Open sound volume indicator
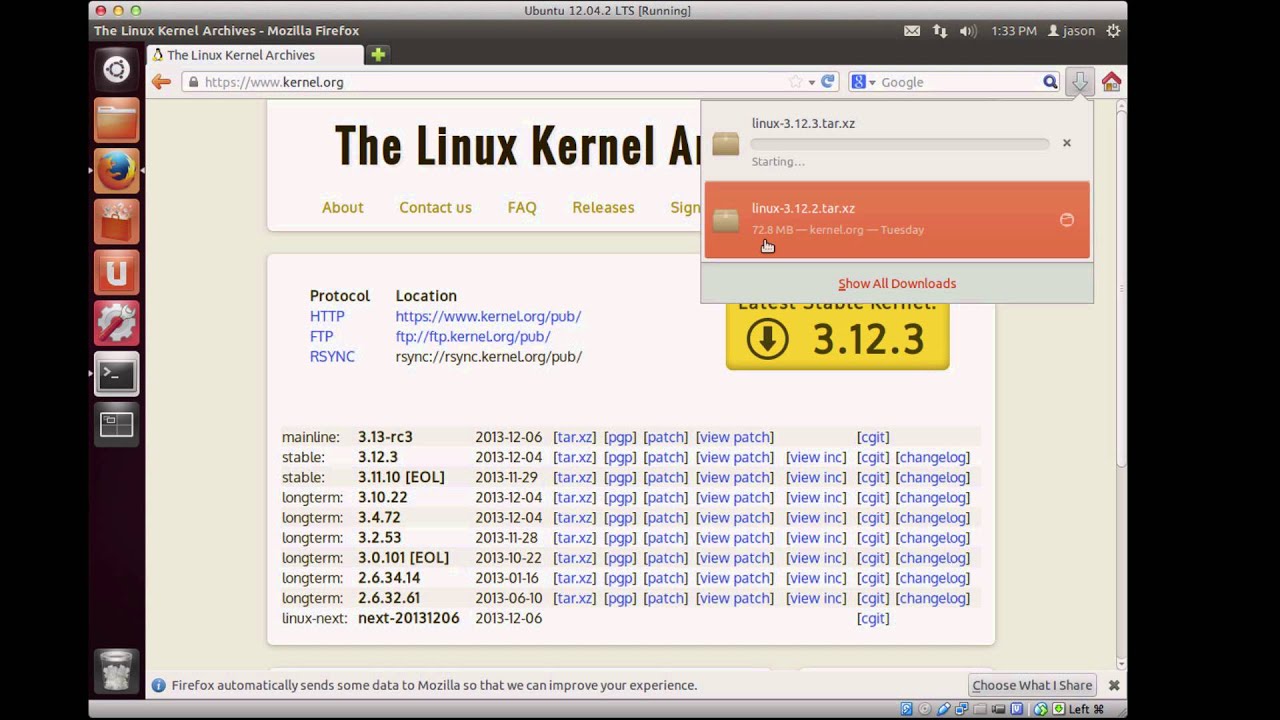This screenshot has width=1280, height=720. click(x=968, y=31)
